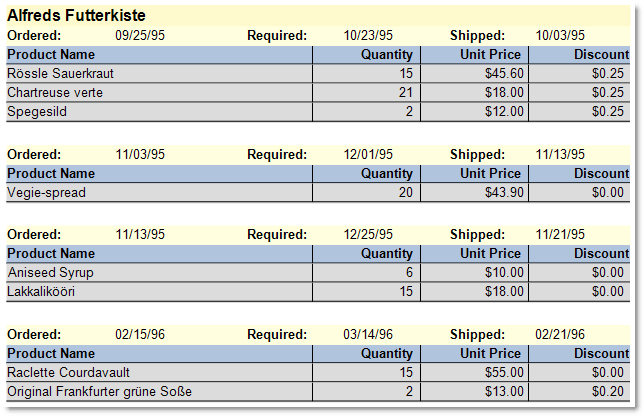
Task: Click the Lakkalikööri product name
Action: coord(41,291)
